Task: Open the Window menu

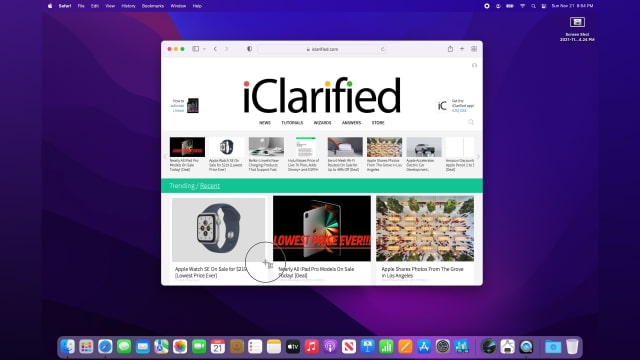Action: click(178, 6)
